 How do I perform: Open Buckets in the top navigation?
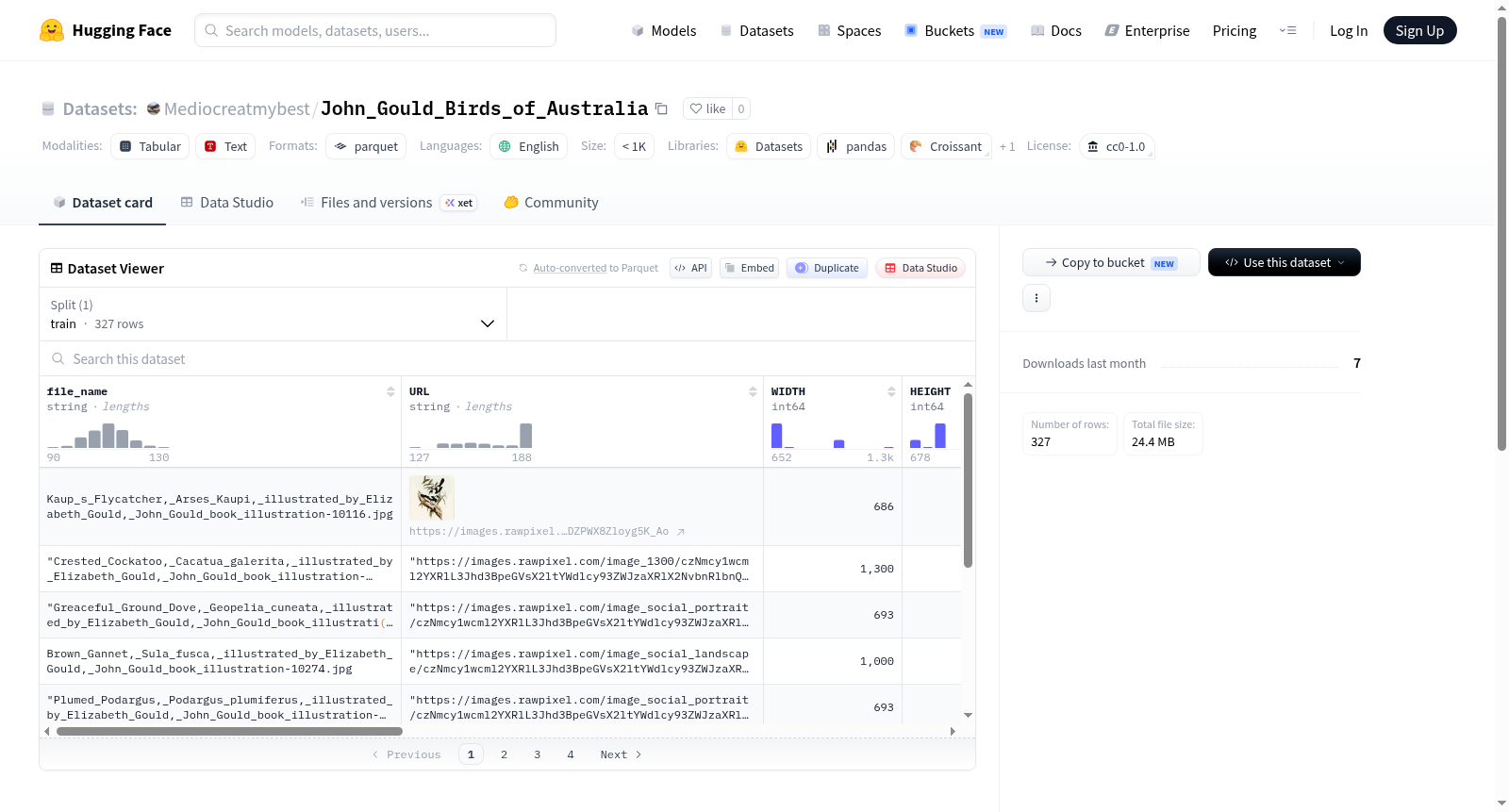point(955,30)
